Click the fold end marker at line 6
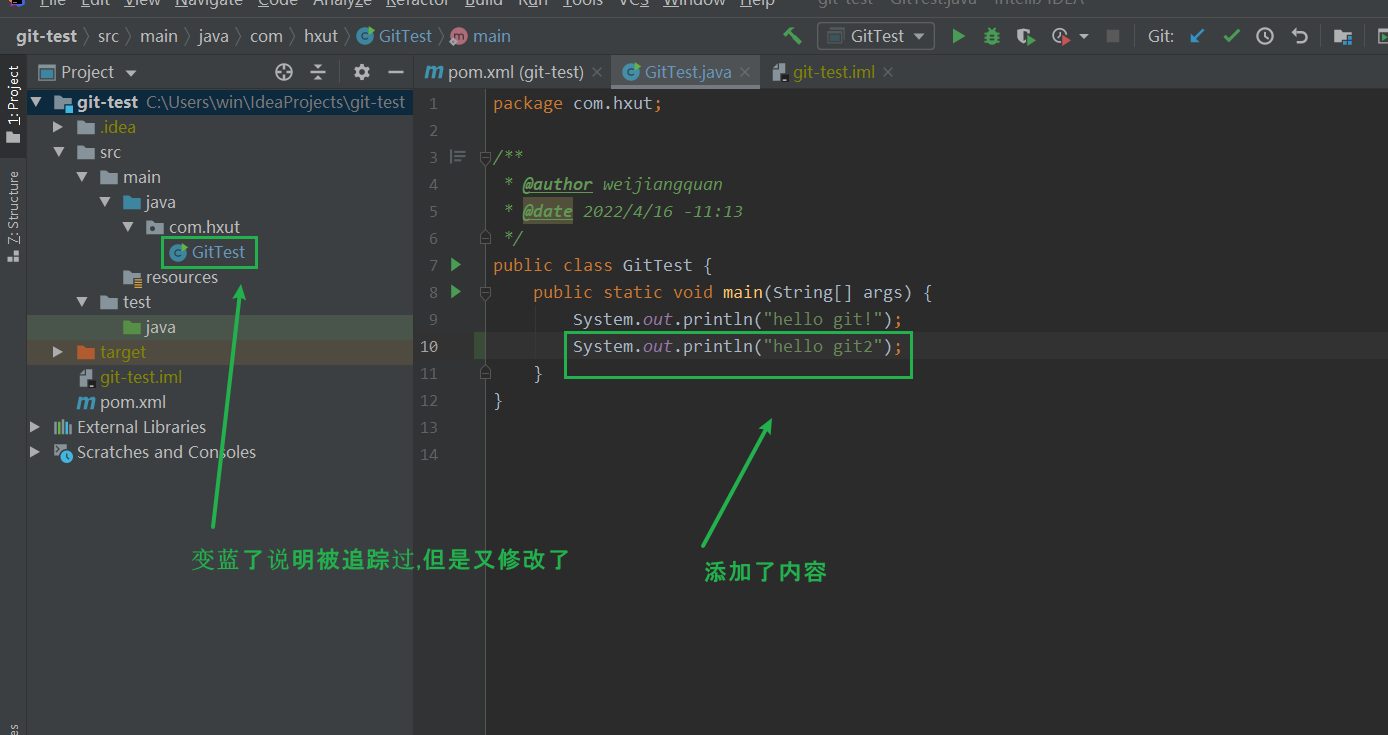 tap(485, 238)
